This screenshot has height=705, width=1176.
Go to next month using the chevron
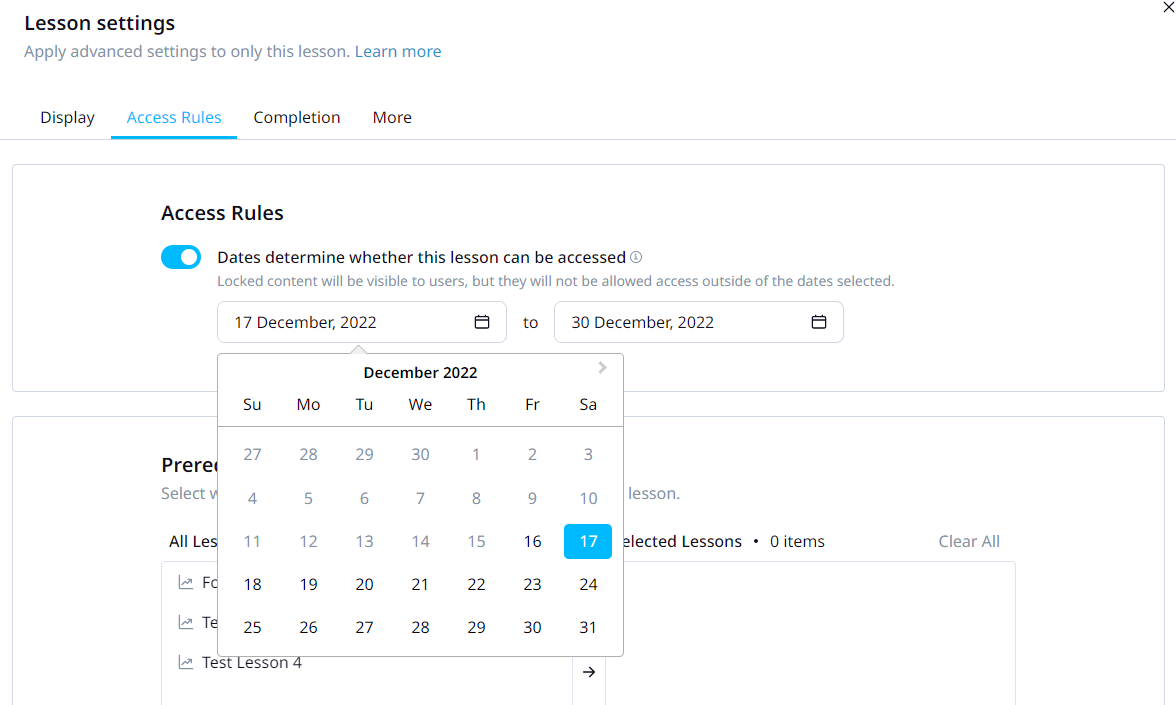coord(601,368)
